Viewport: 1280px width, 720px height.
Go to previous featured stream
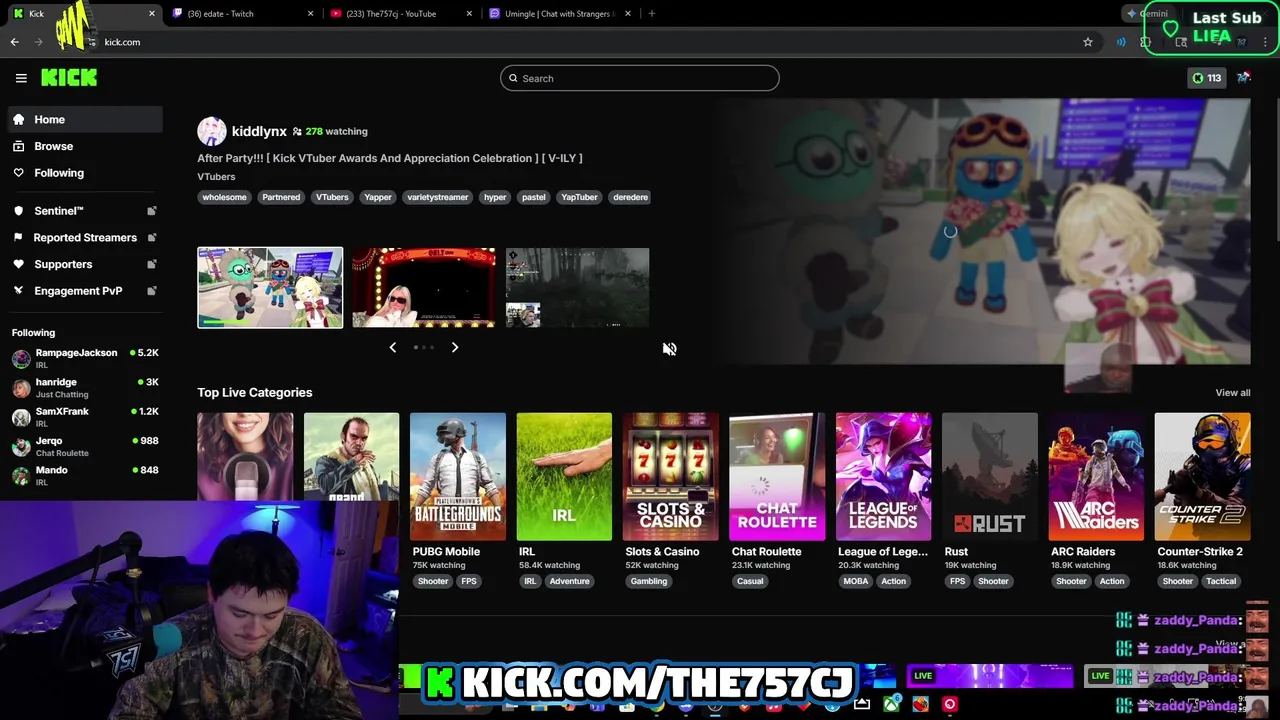tap(392, 347)
